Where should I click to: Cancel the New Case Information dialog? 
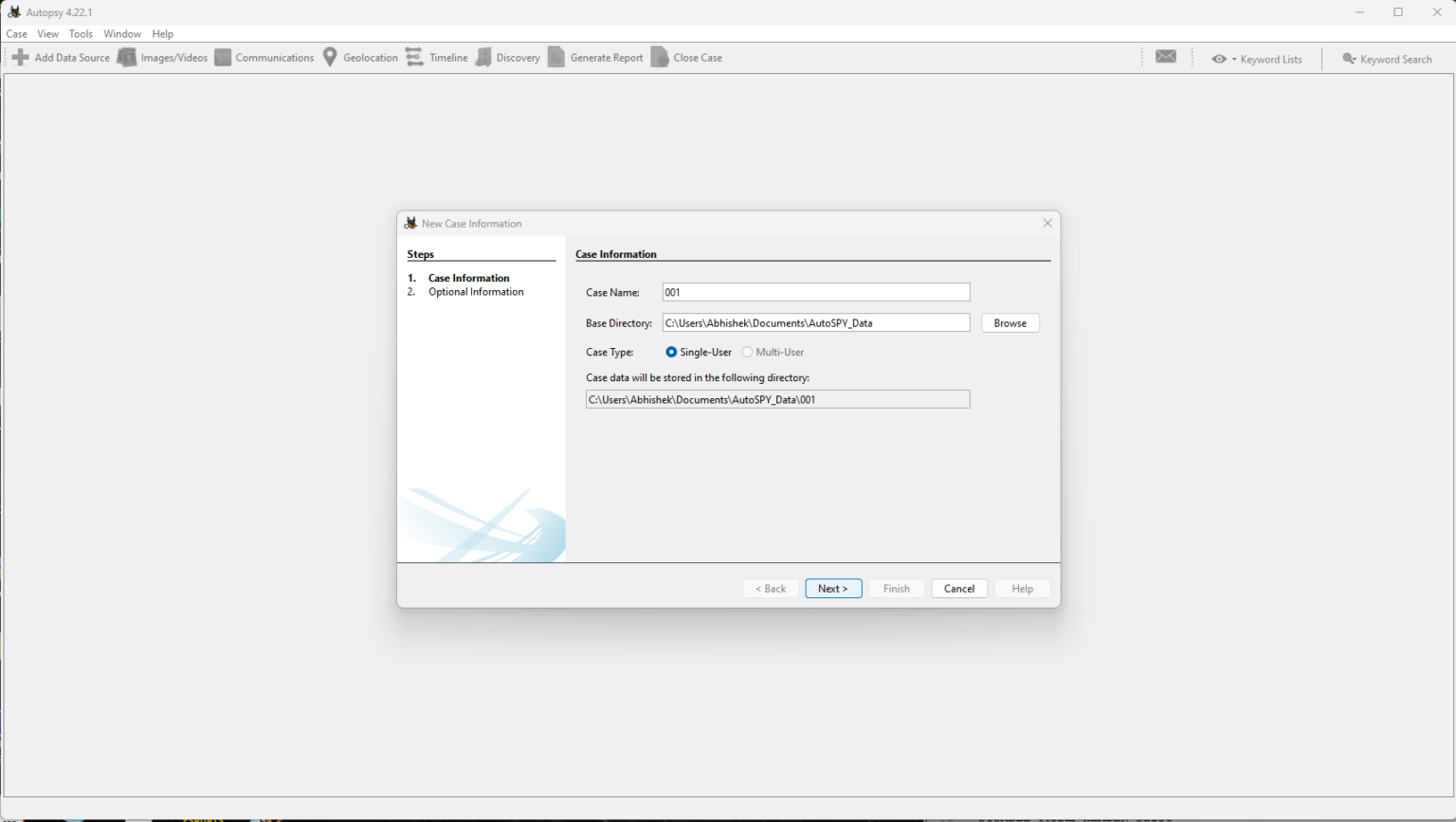959,589
